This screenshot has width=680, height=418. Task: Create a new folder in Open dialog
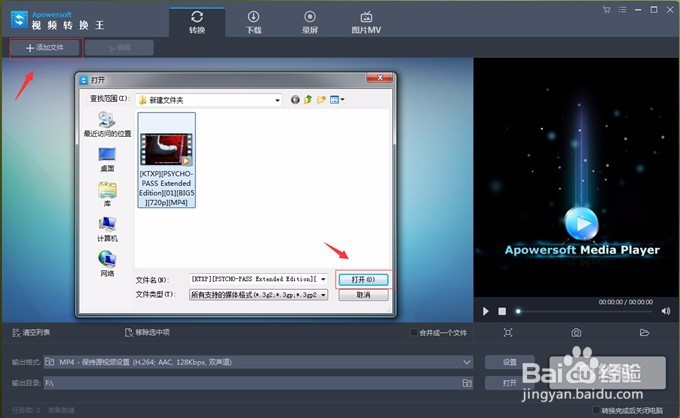(321, 100)
